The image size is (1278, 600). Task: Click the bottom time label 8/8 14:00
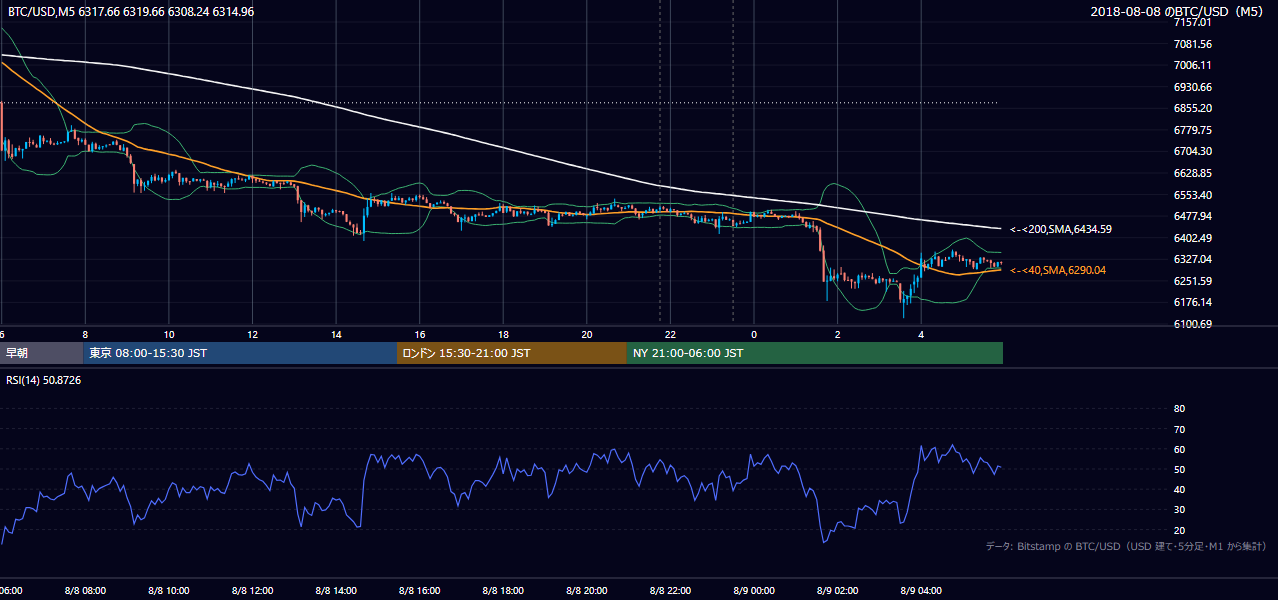click(336, 591)
